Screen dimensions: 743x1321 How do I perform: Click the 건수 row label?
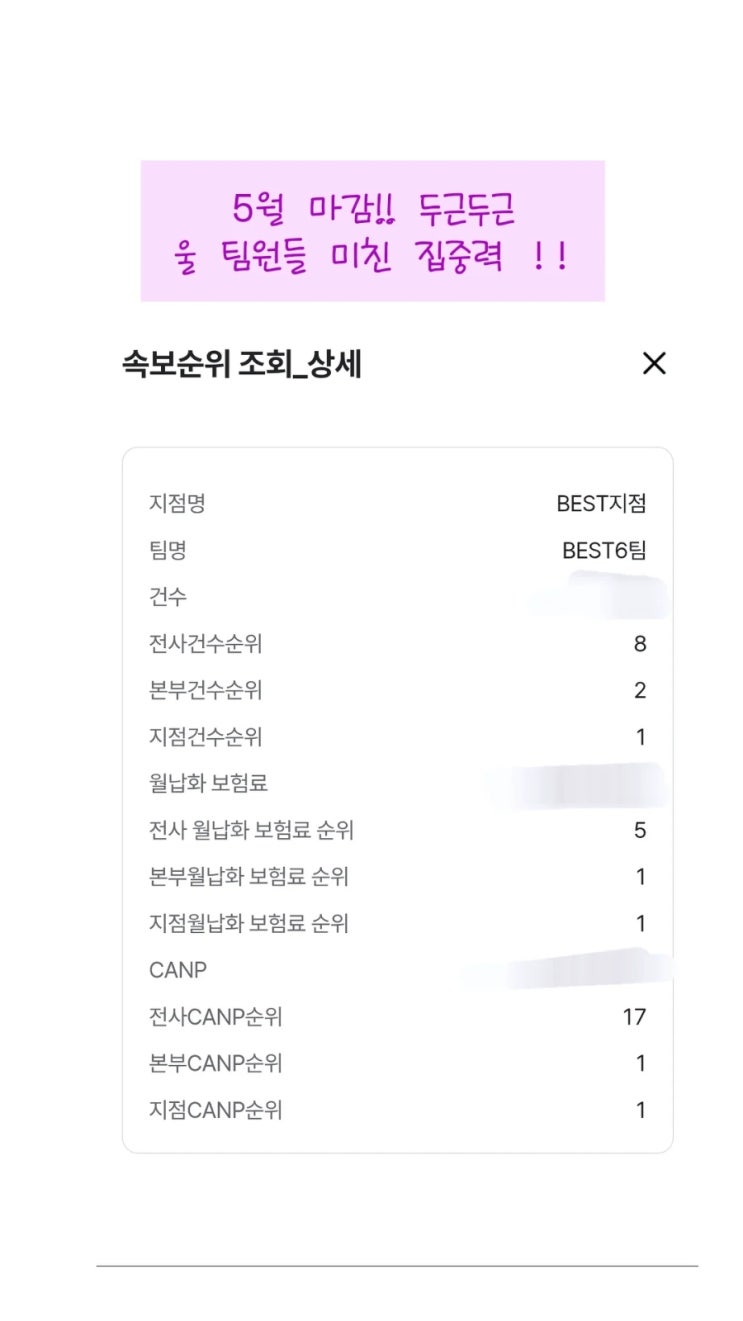(x=167, y=597)
